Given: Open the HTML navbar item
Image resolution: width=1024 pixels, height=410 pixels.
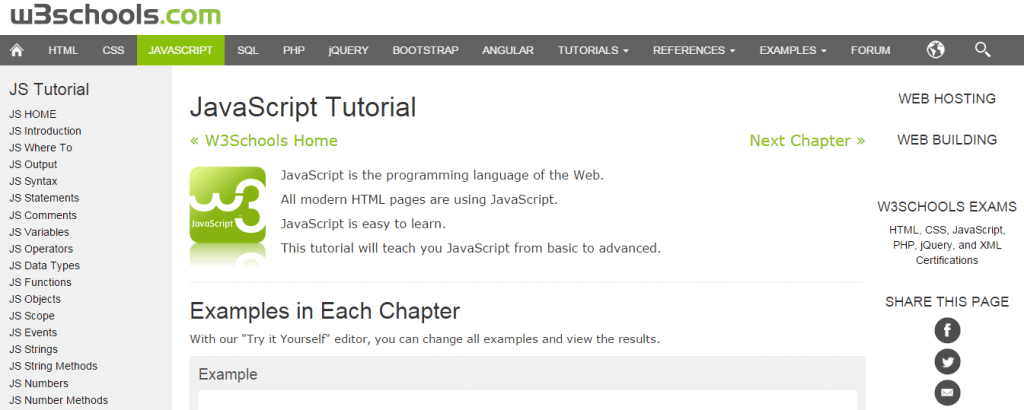Looking at the screenshot, I should coord(63,50).
